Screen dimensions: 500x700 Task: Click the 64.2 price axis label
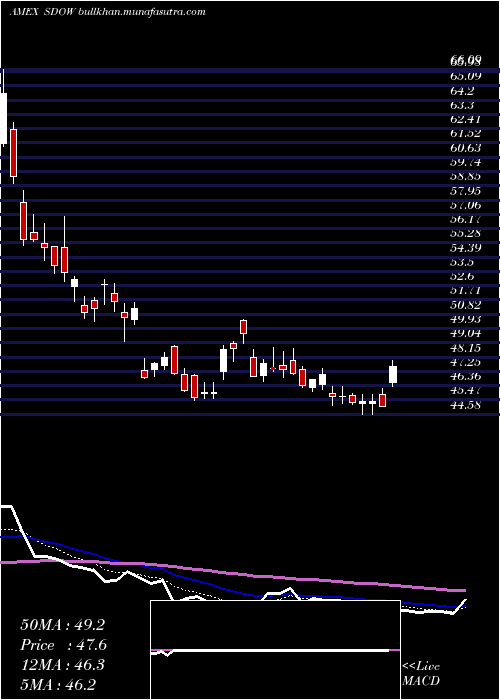click(462, 91)
